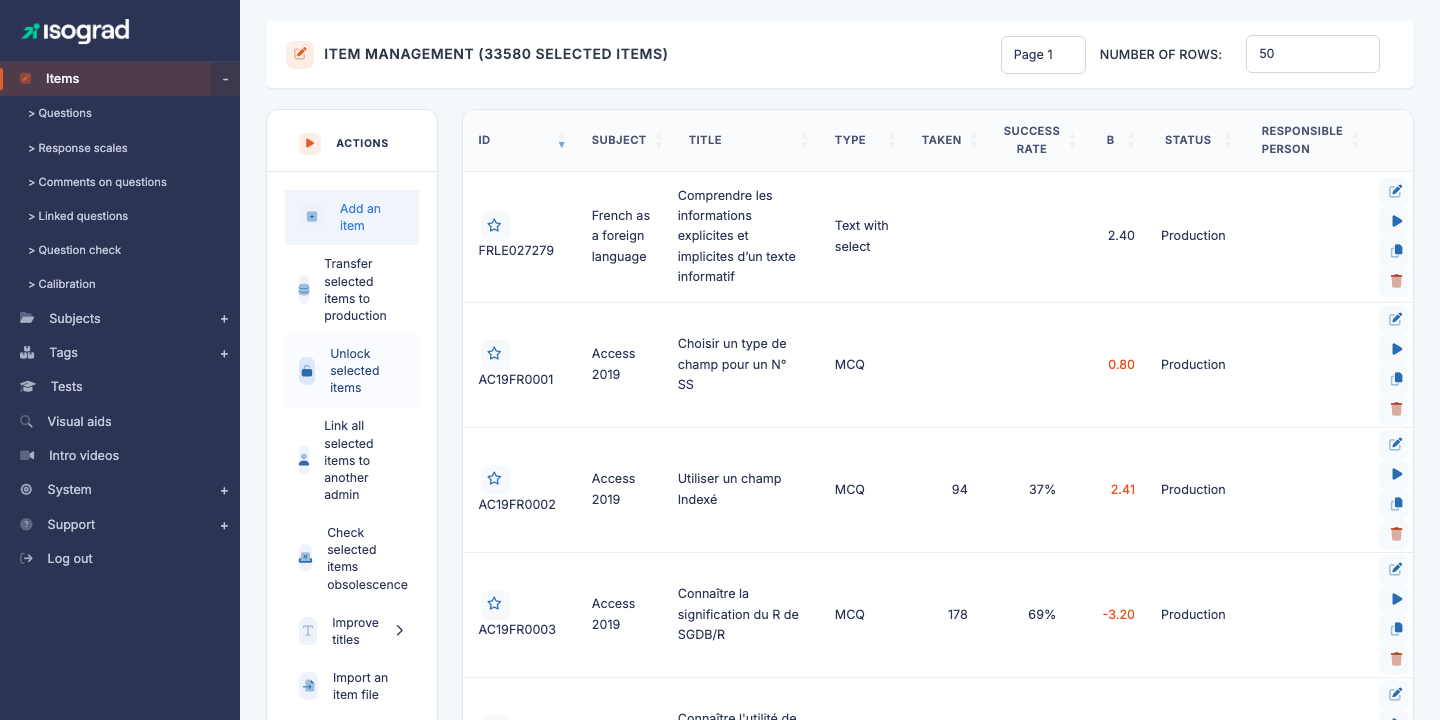Preview item FRLE027279 with play icon

[1396, 221]
